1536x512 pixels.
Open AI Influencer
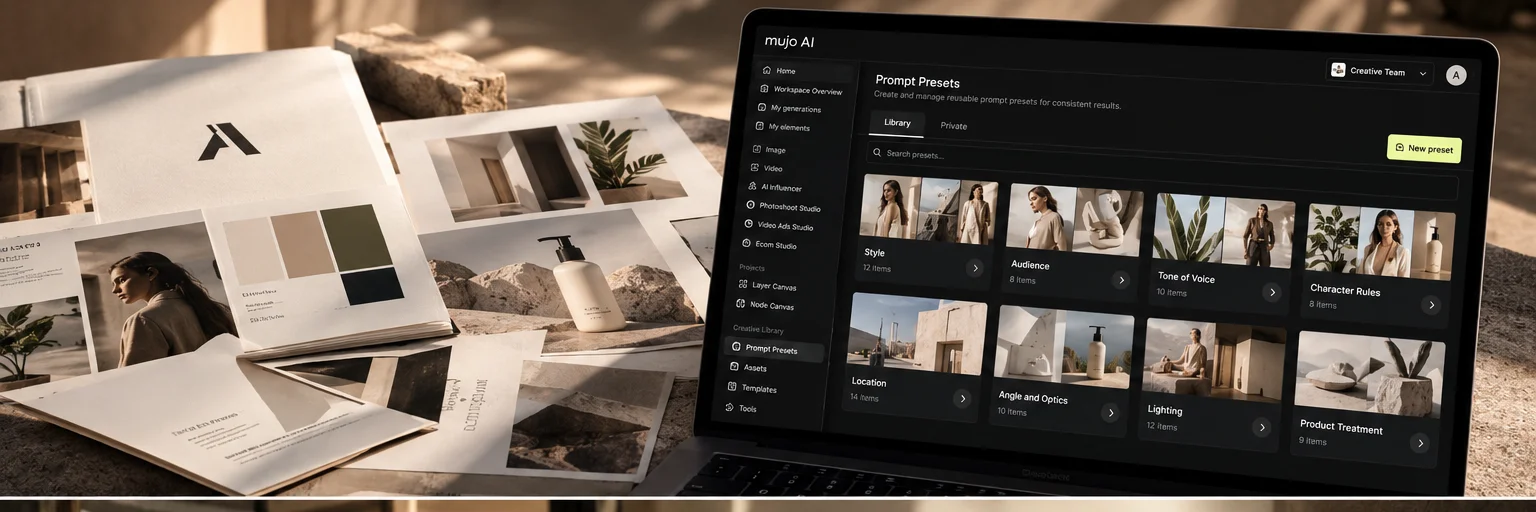(776, 187)
